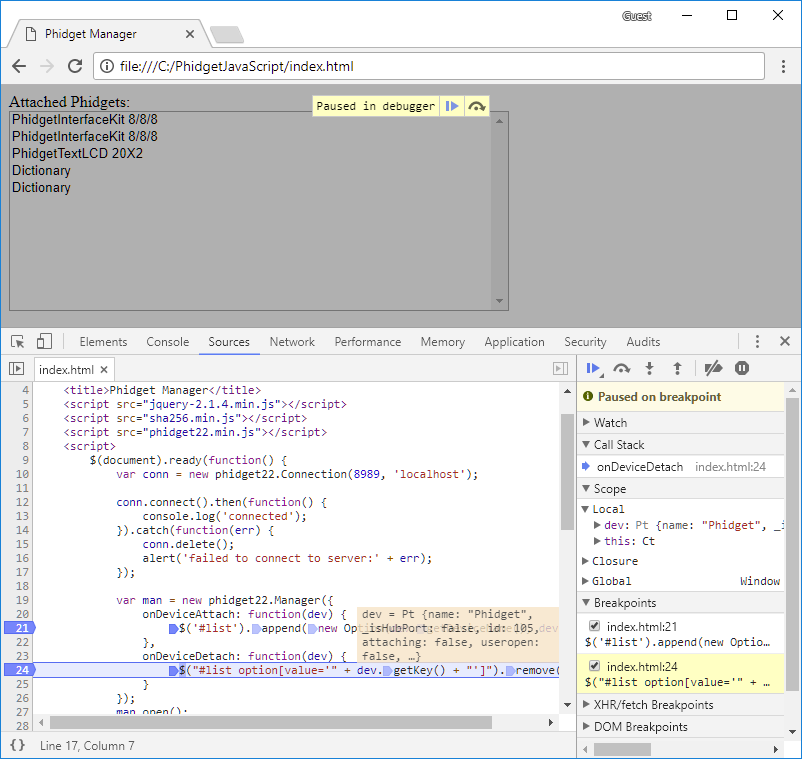The image size is (802, 759).
Task: View site information icon in address bar
Action: (x=106, y=66)
